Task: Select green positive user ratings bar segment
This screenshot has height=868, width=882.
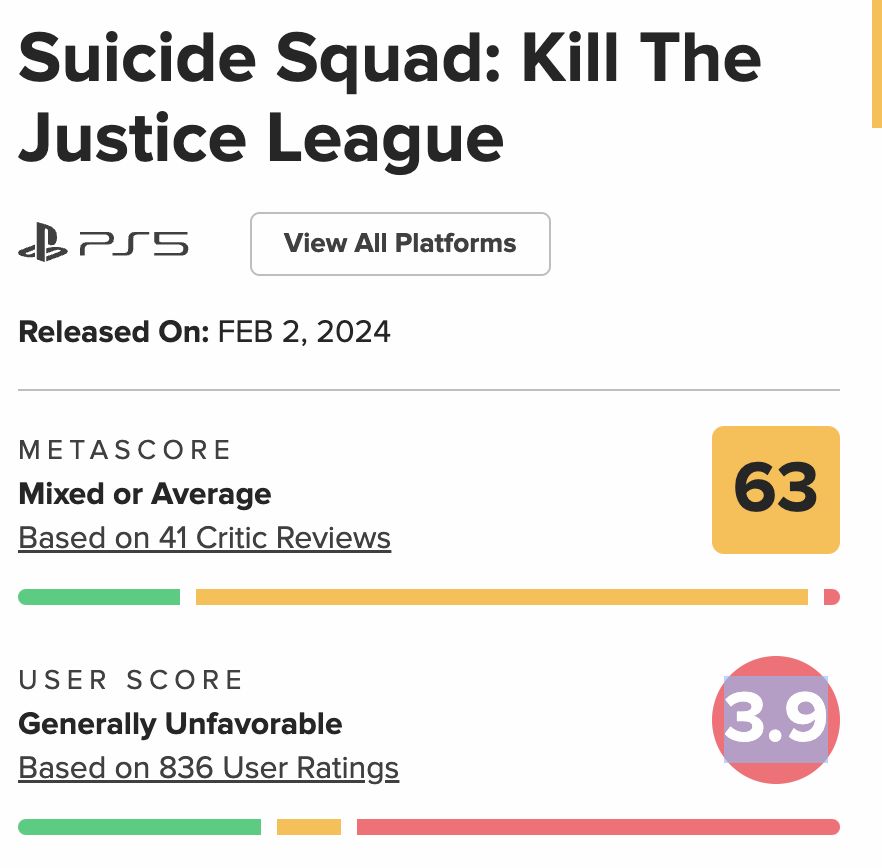Action: [x=140, y=827]
